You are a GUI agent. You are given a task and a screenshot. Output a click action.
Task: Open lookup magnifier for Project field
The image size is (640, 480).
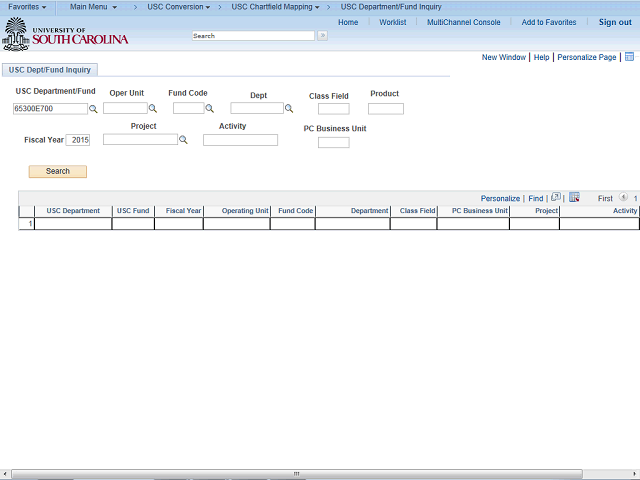(184, 140)
